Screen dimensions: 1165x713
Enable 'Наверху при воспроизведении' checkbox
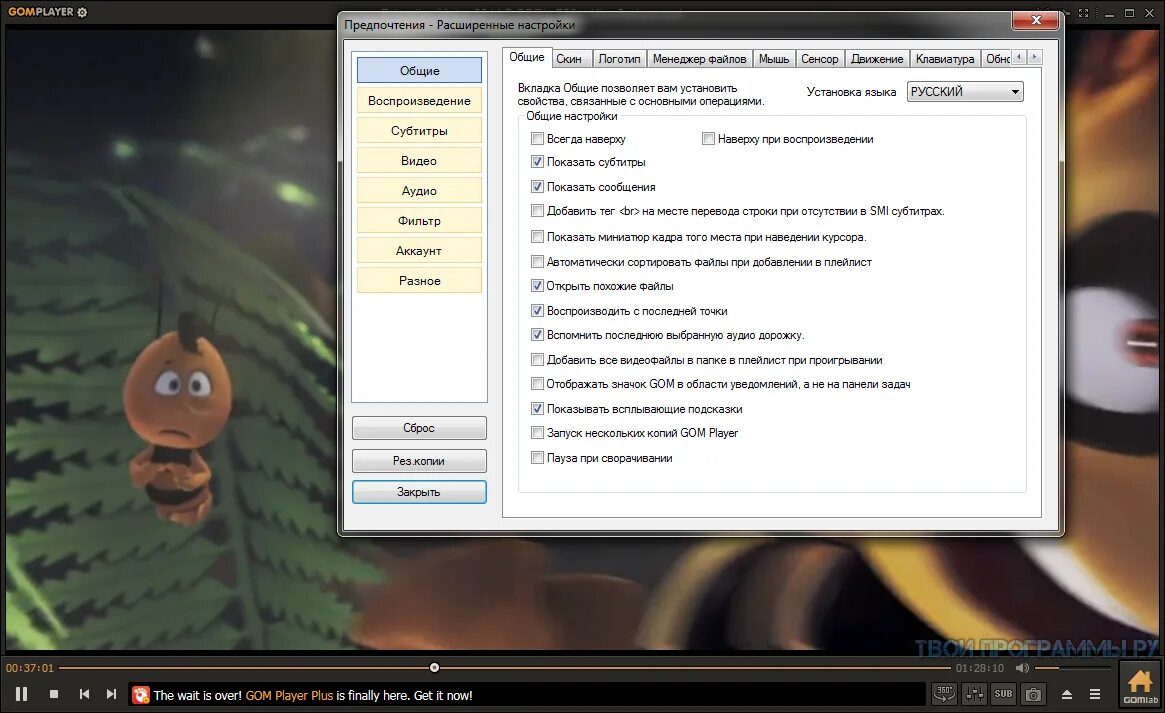pyautogui.click(x=708, y=138)
